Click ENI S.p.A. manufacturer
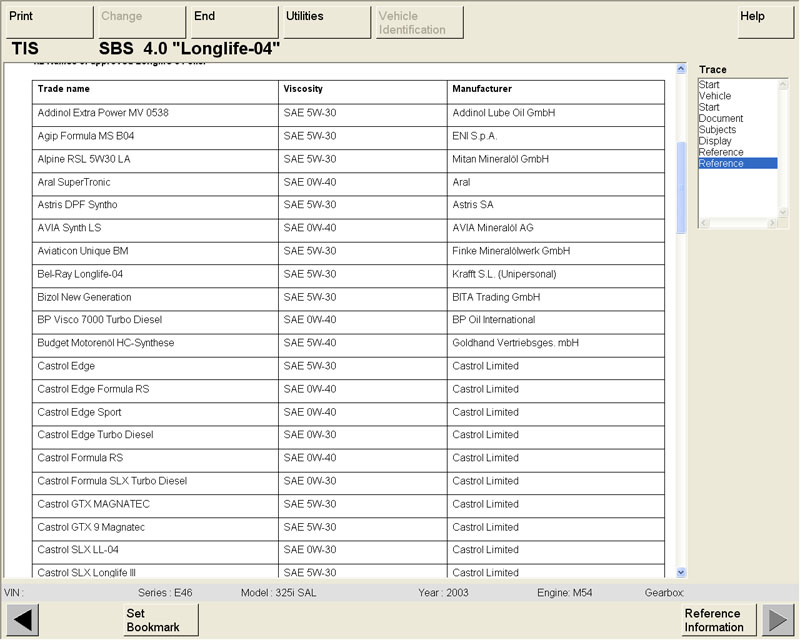Viewport: 800px width, 640px height. (474, 136)
